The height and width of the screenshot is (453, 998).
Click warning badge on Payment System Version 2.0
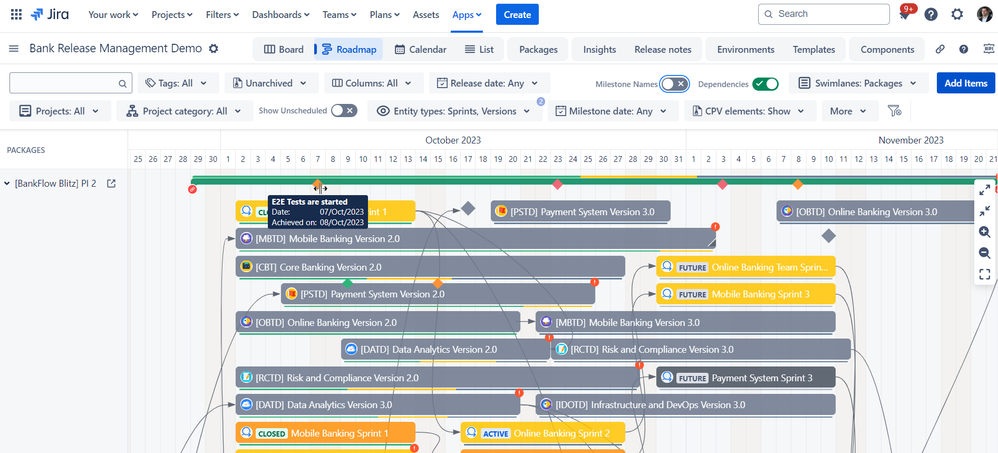point(594,282)
